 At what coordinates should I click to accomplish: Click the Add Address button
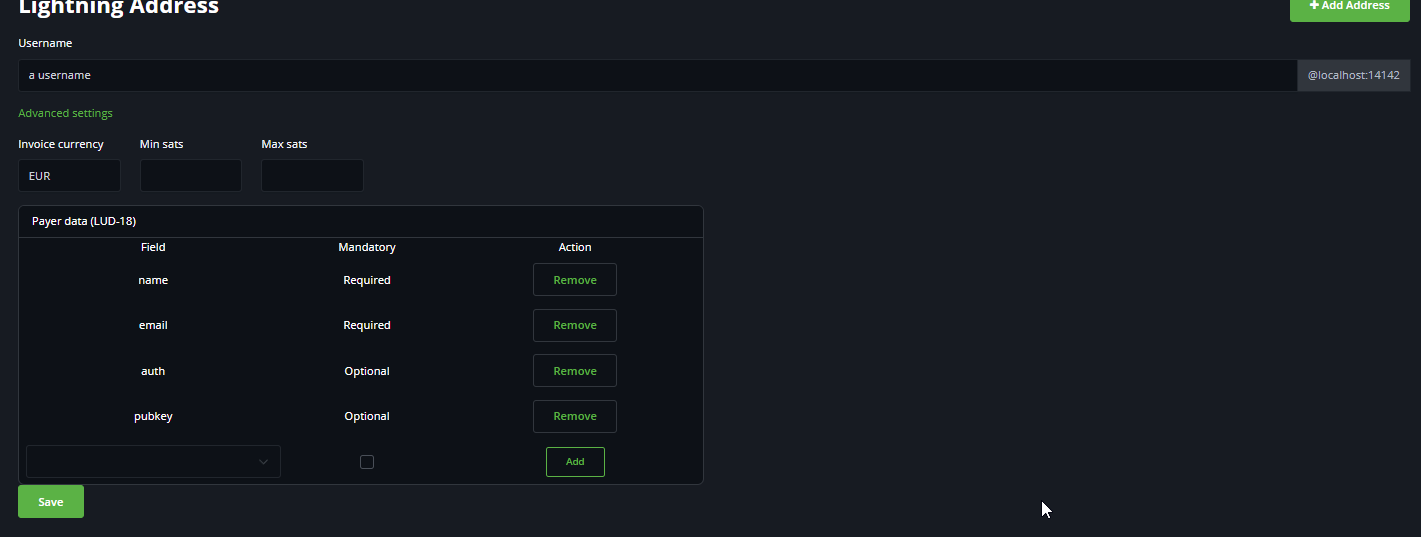tap(1349, 8)
